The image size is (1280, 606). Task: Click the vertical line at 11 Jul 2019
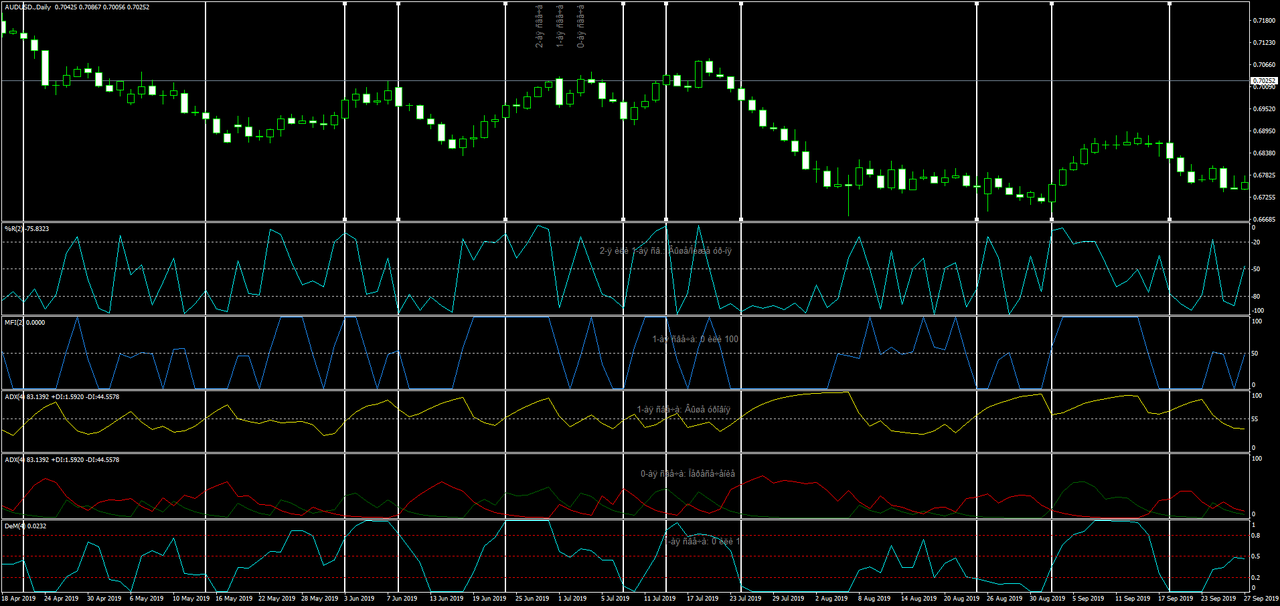pyautogui.click(x=665, y=110)
